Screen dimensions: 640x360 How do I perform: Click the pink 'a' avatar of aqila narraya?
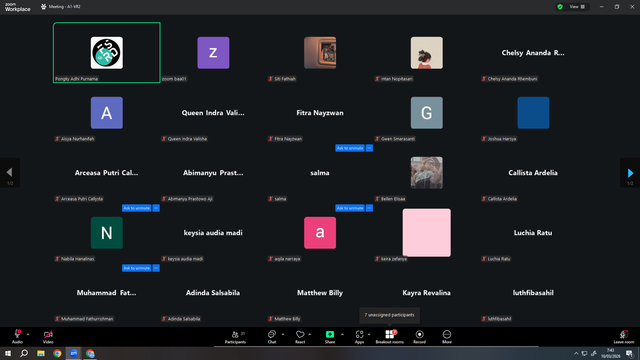320,233
